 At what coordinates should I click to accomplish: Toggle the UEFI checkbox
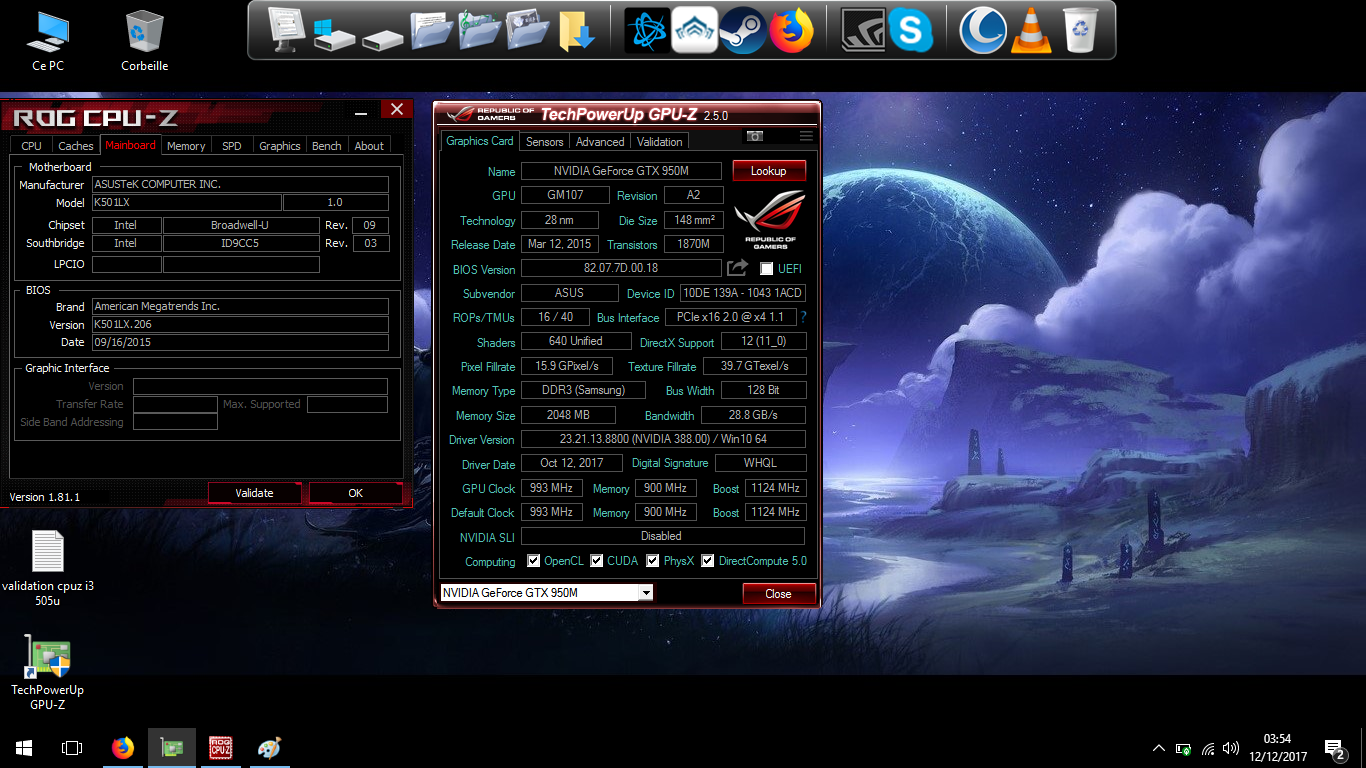pos(767,269)
